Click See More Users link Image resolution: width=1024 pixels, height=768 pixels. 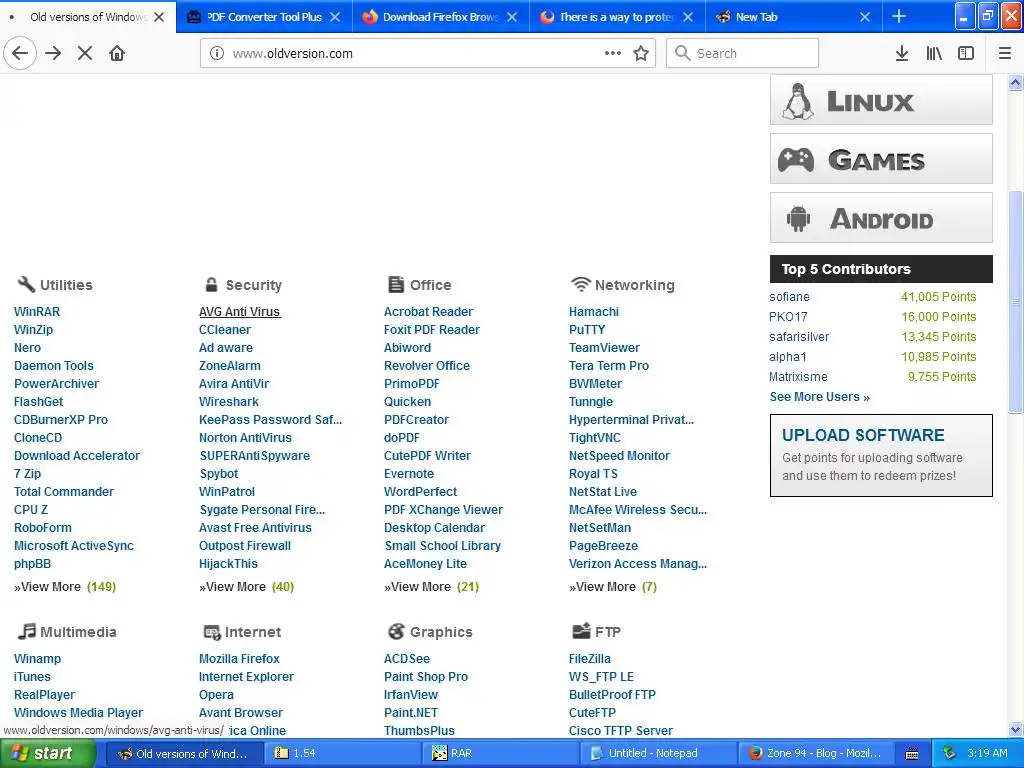(x=820, y=397)
